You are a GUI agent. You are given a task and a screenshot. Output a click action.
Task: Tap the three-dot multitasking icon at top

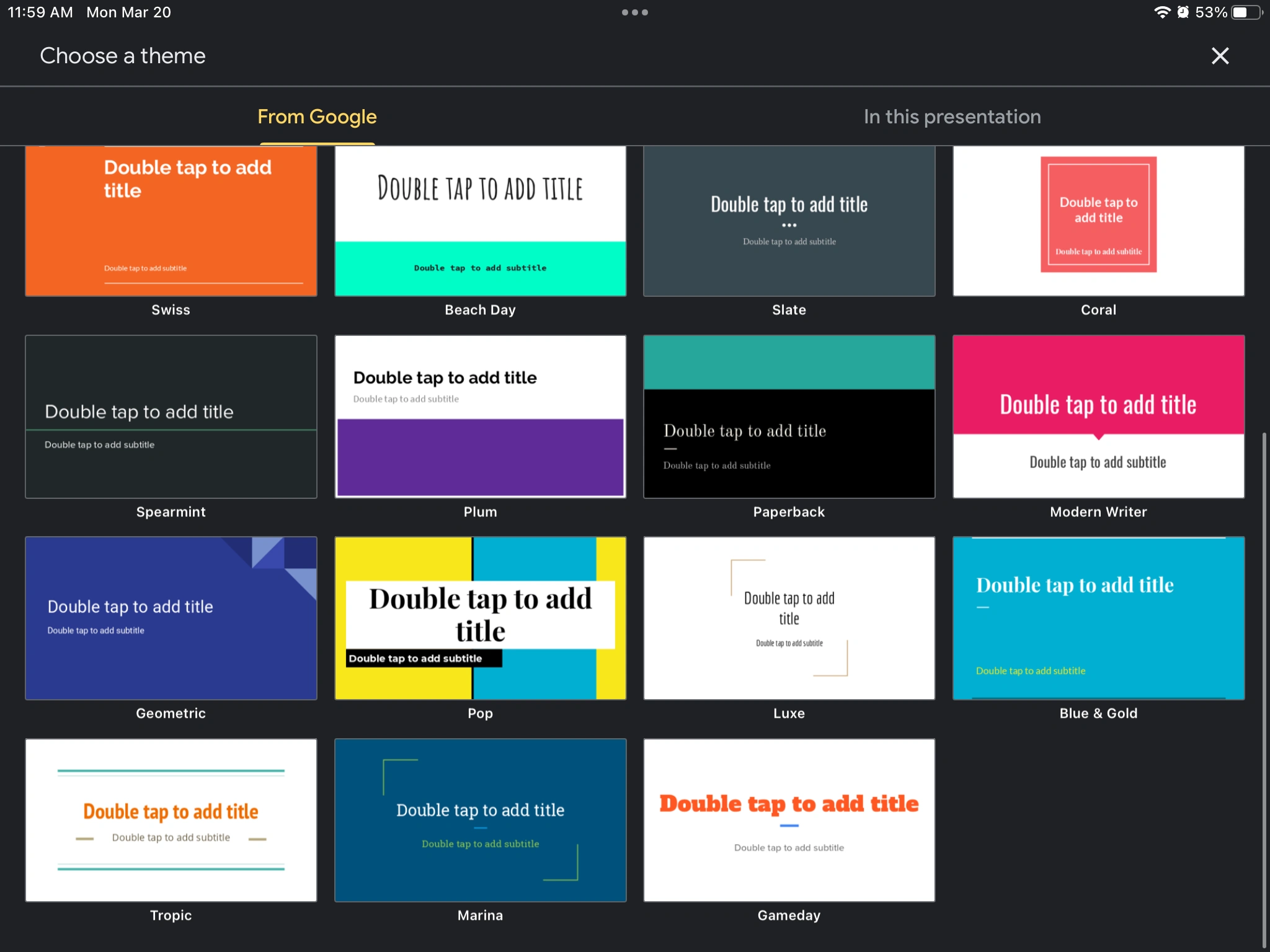click(634, 12)
